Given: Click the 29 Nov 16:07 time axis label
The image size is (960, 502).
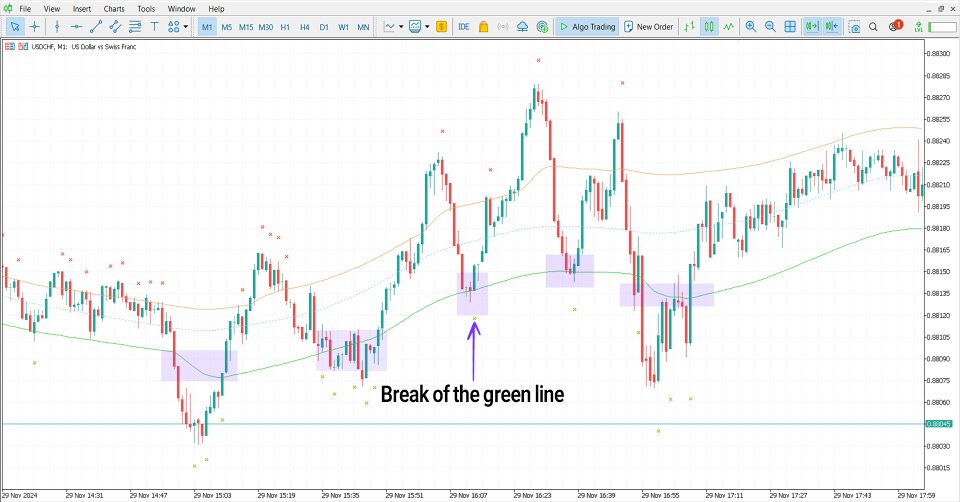Looking at the screenshot, I should click(468, 495).
